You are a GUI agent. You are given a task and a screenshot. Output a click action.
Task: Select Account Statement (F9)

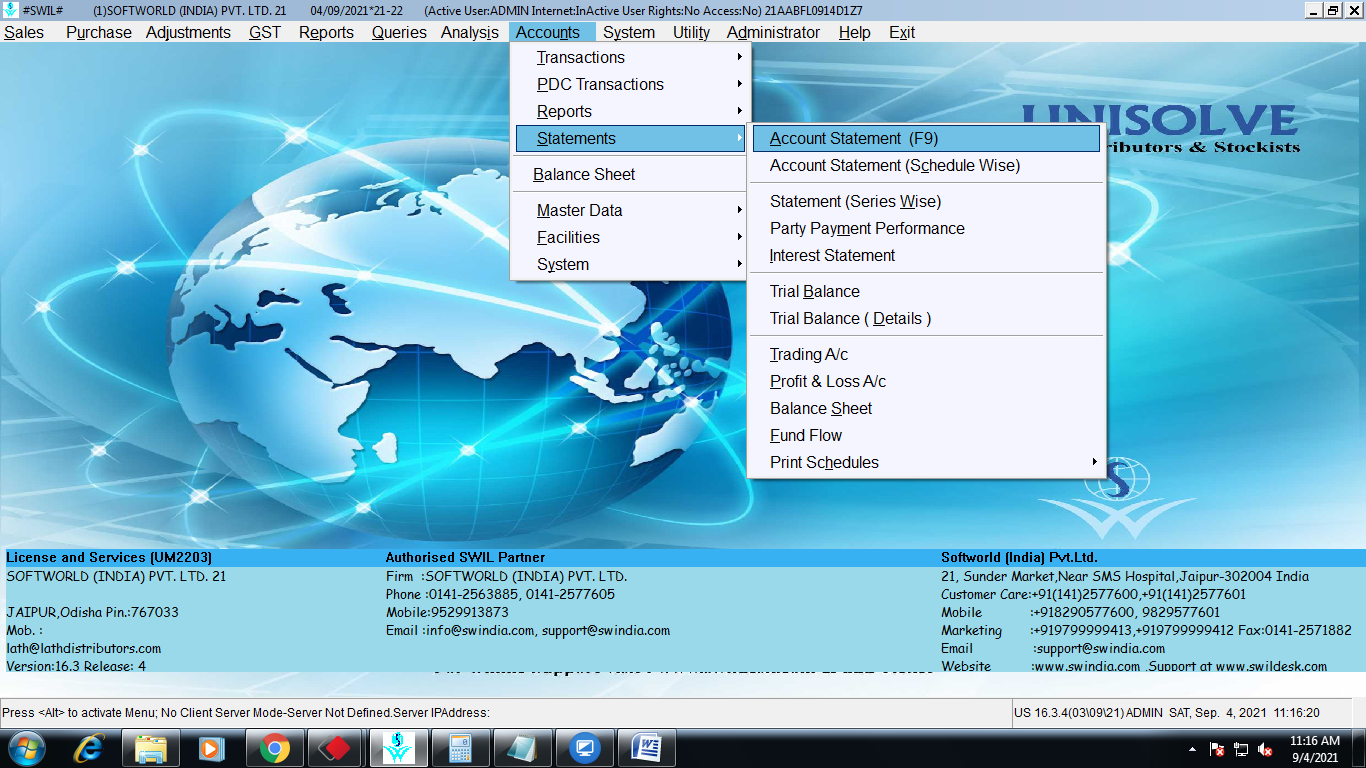click(926, 139)
